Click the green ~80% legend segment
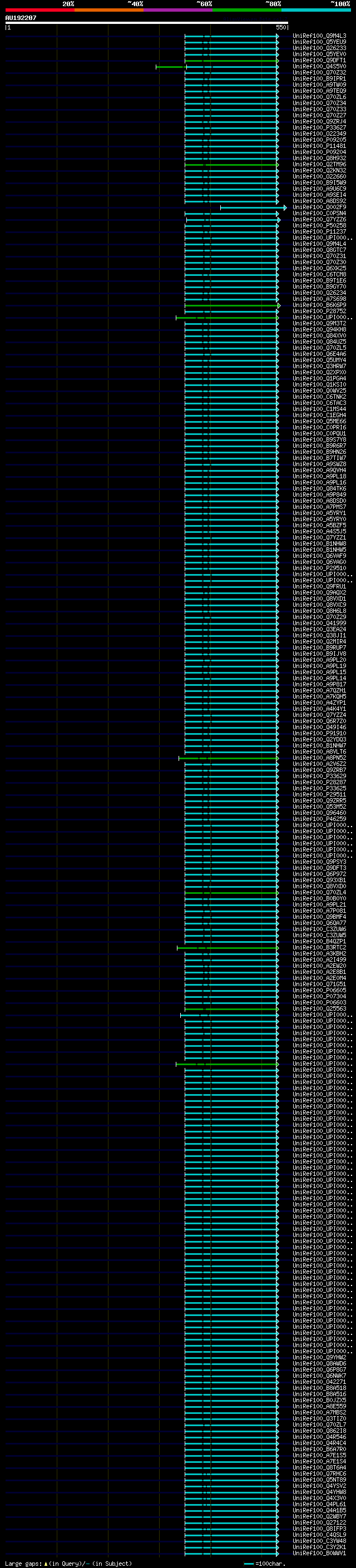This screenshot has height=1568, width=356. 247,10
